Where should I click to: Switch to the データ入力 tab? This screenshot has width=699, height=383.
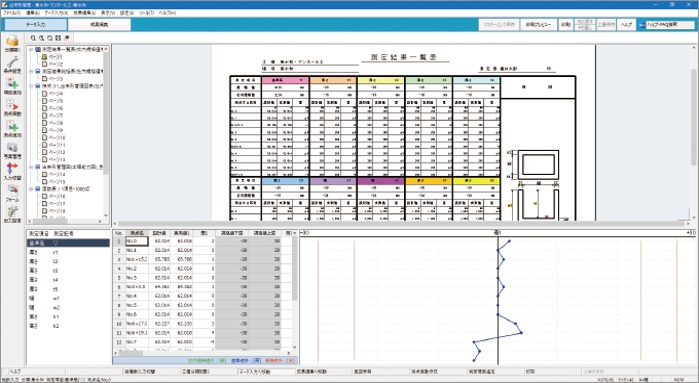pos(36,25)
